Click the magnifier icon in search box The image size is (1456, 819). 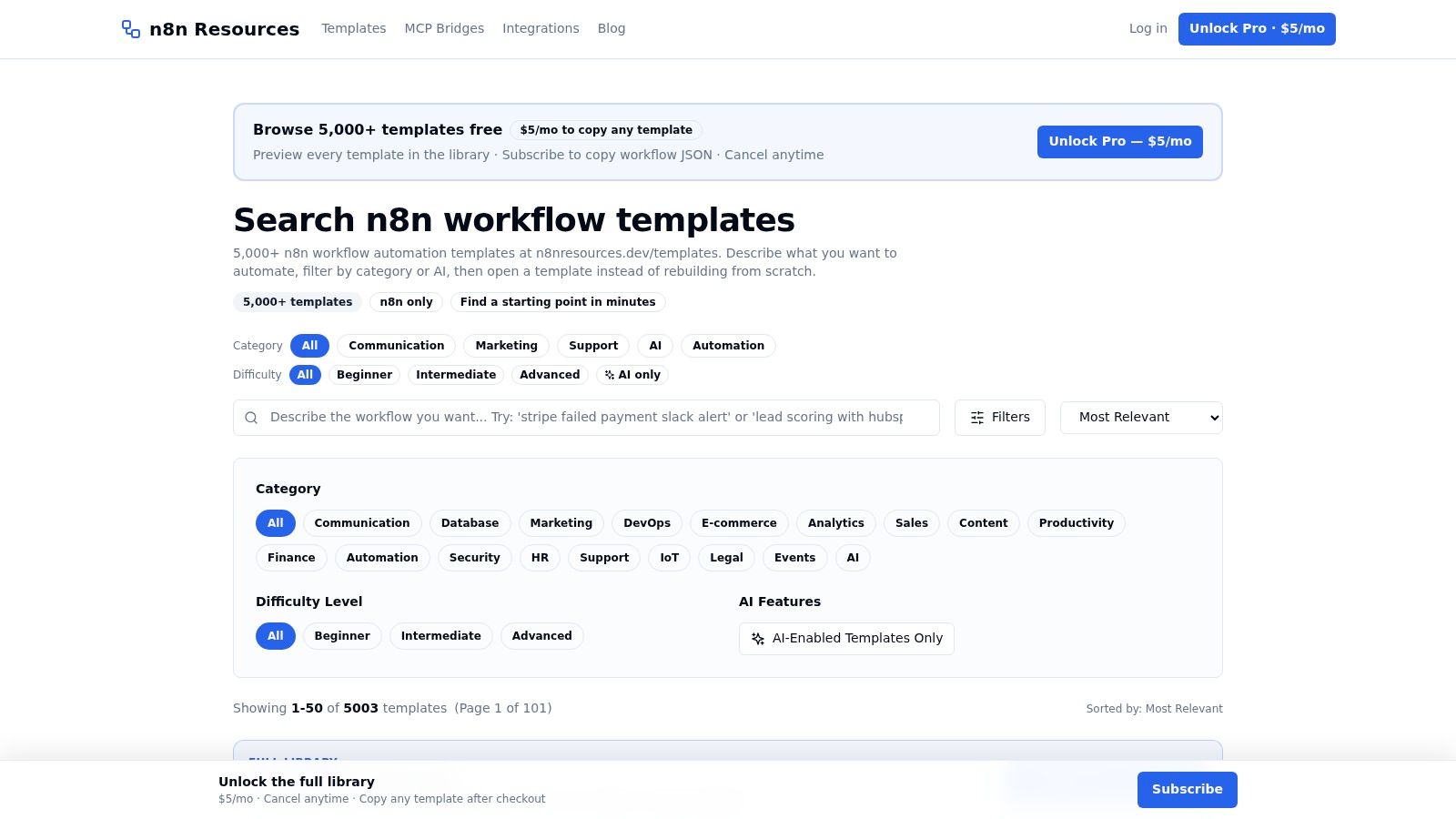tap(251, 418)
